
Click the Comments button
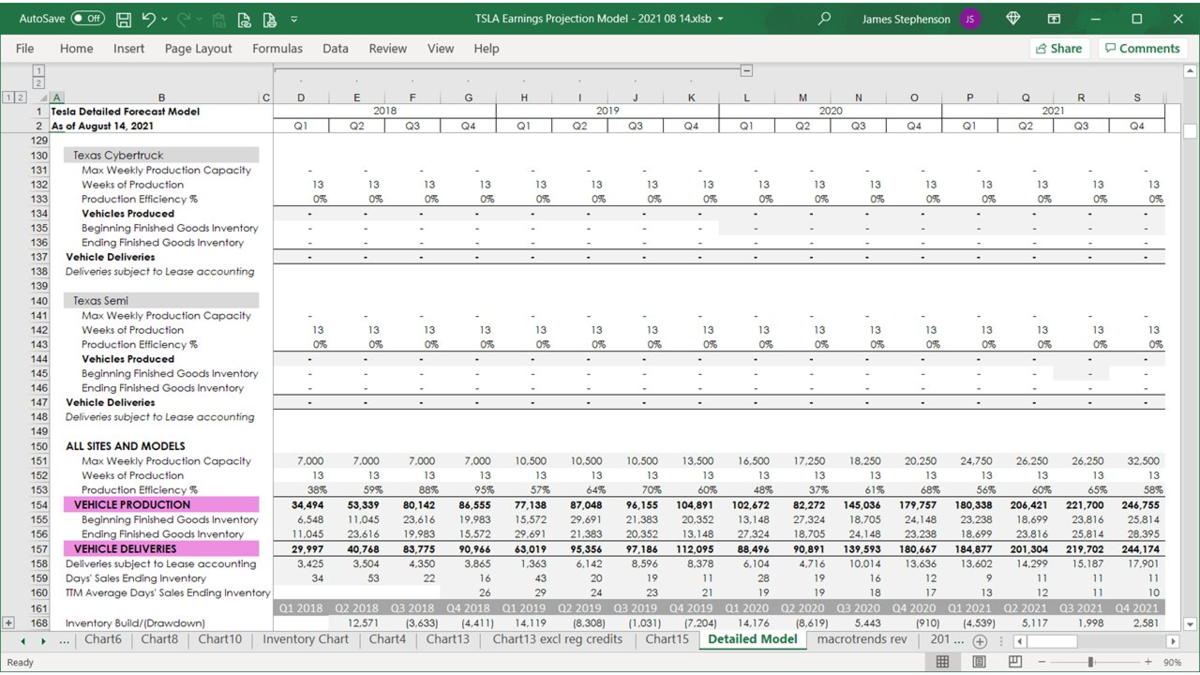1142,48
